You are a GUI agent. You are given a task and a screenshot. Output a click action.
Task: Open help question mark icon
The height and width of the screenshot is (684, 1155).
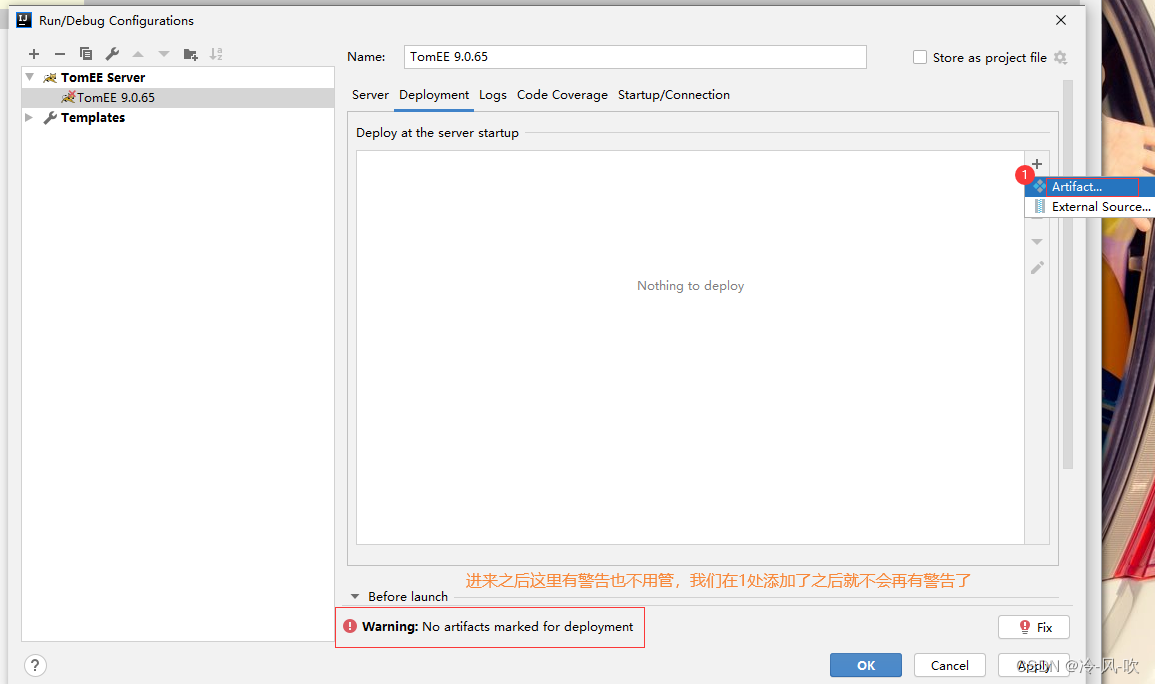pos(35,666)
